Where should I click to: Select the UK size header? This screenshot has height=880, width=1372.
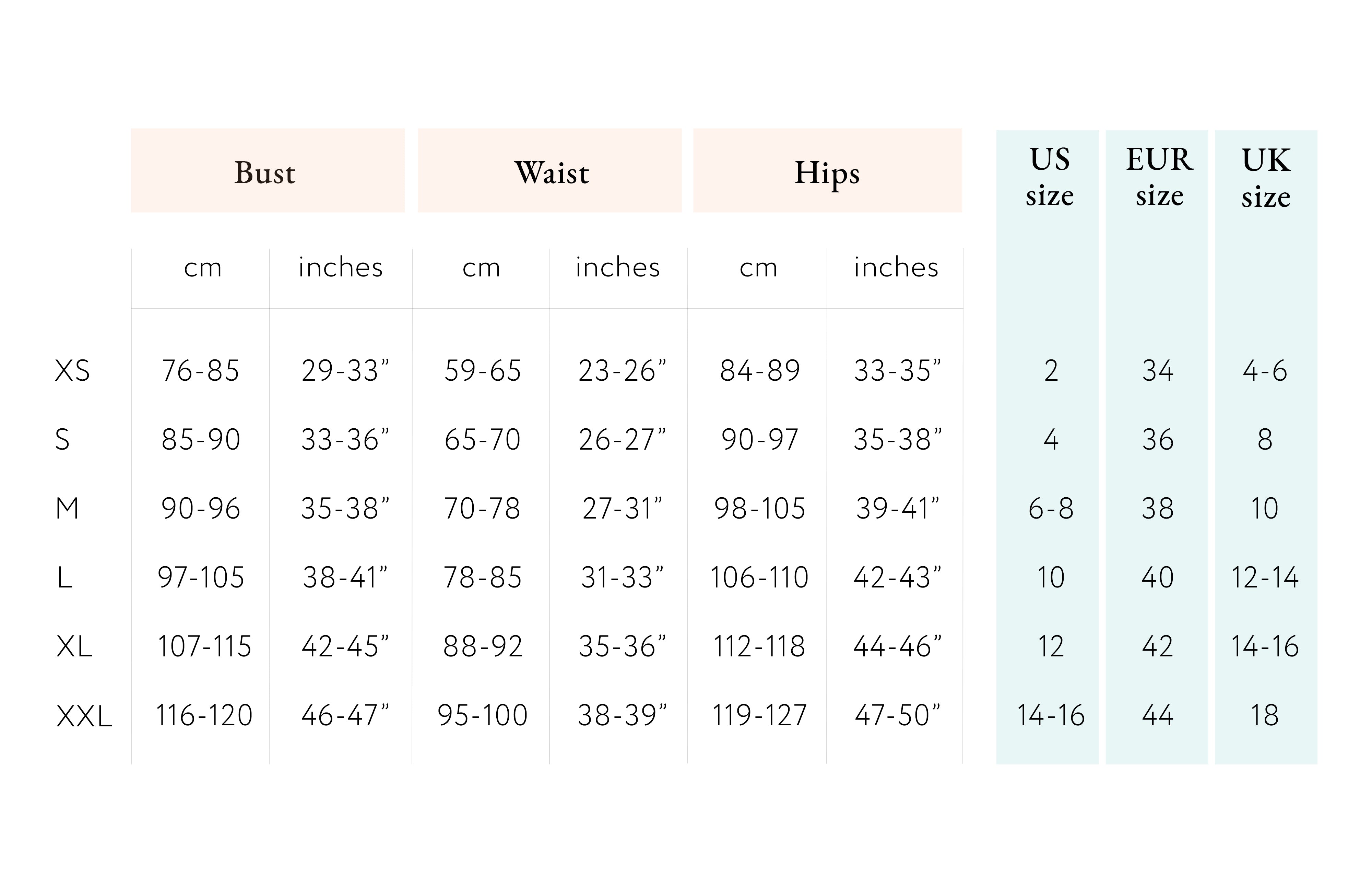point(1266,178)
